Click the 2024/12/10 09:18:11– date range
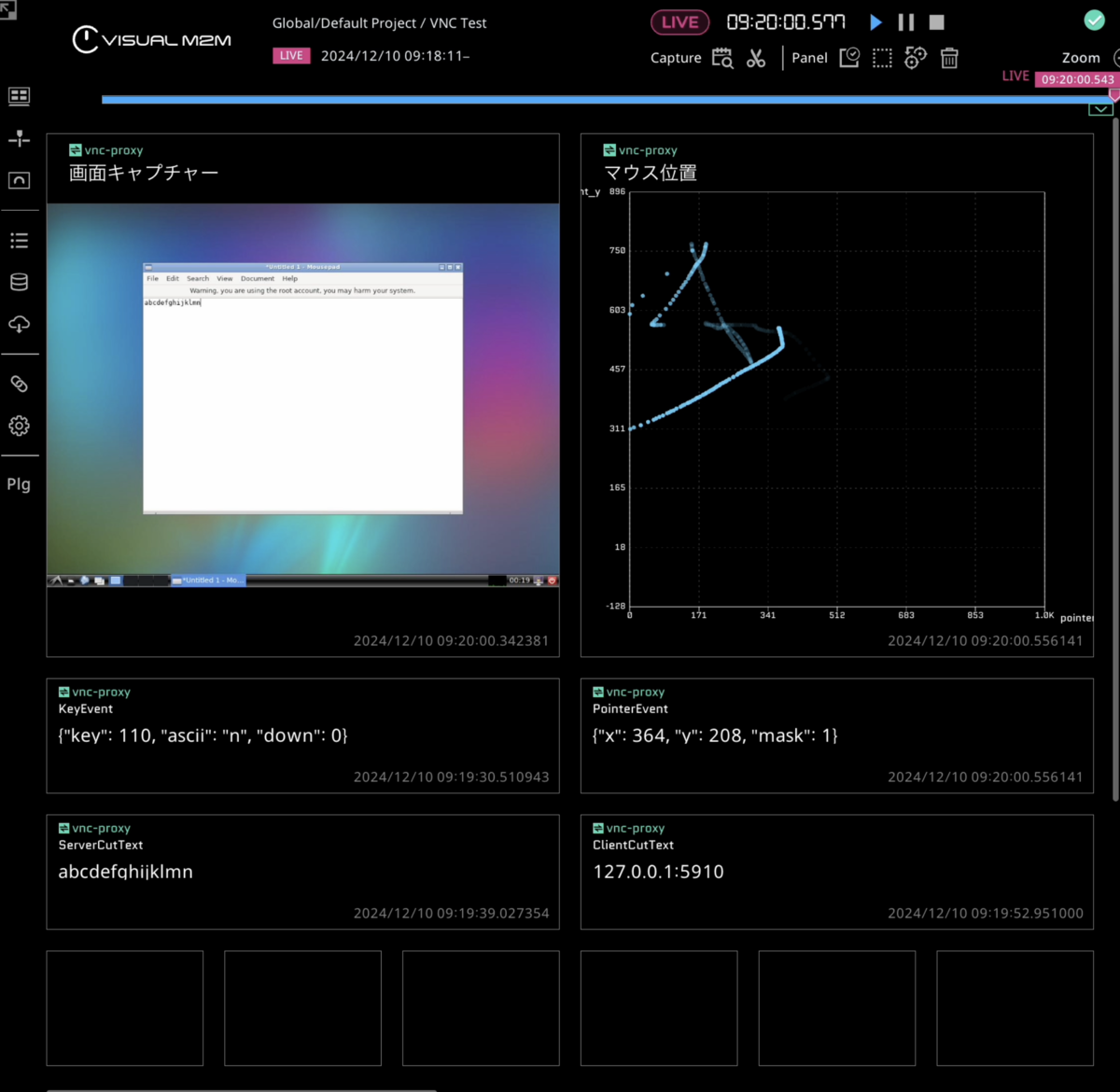The width and height of the screenshot is (1120, 1092). [395, 56]
